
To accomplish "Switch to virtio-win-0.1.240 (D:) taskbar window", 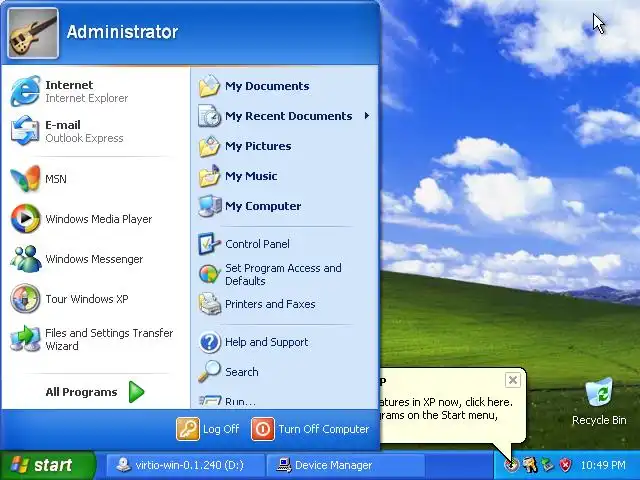I will click(185, 465).
